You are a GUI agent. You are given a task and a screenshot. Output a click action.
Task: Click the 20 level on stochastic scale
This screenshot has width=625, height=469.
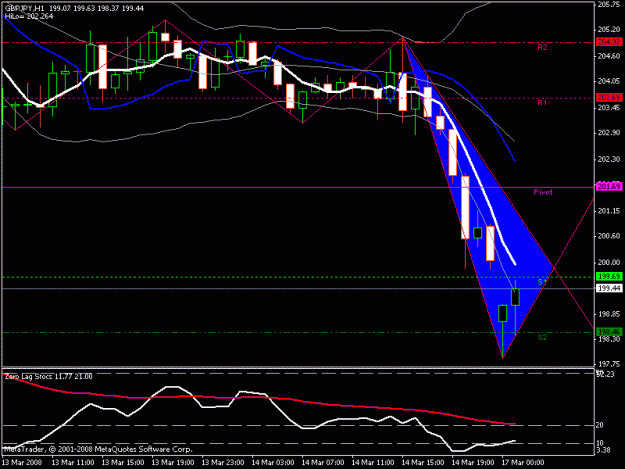(599, 425)
